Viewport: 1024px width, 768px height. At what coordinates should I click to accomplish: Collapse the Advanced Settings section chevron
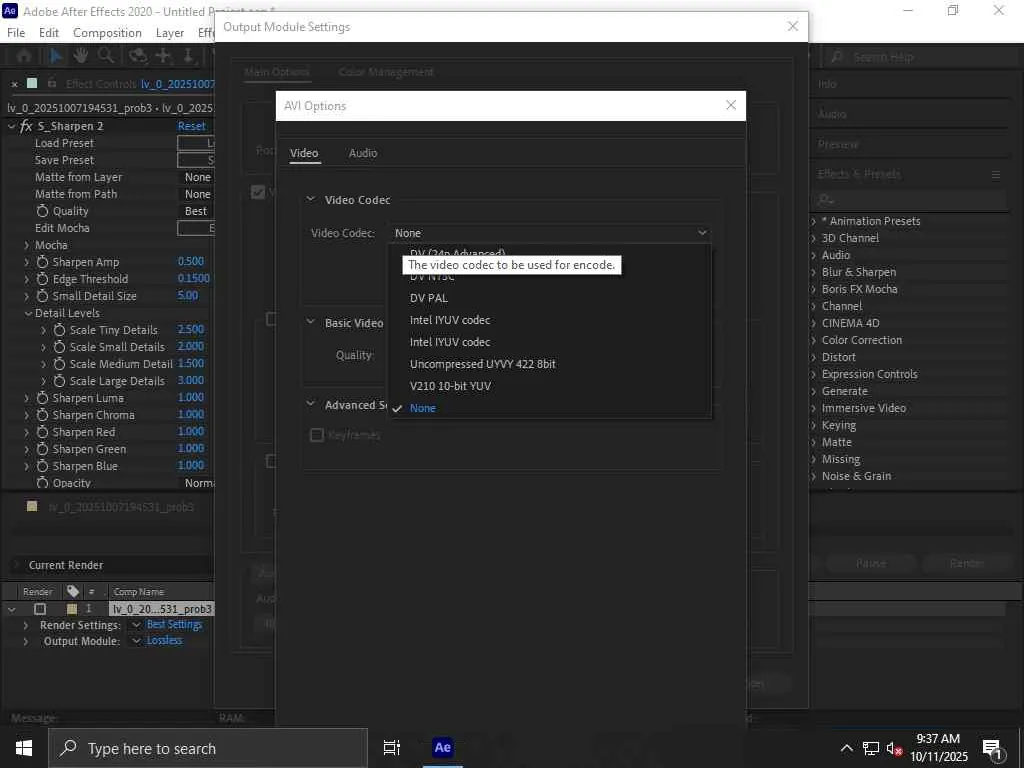311,404
